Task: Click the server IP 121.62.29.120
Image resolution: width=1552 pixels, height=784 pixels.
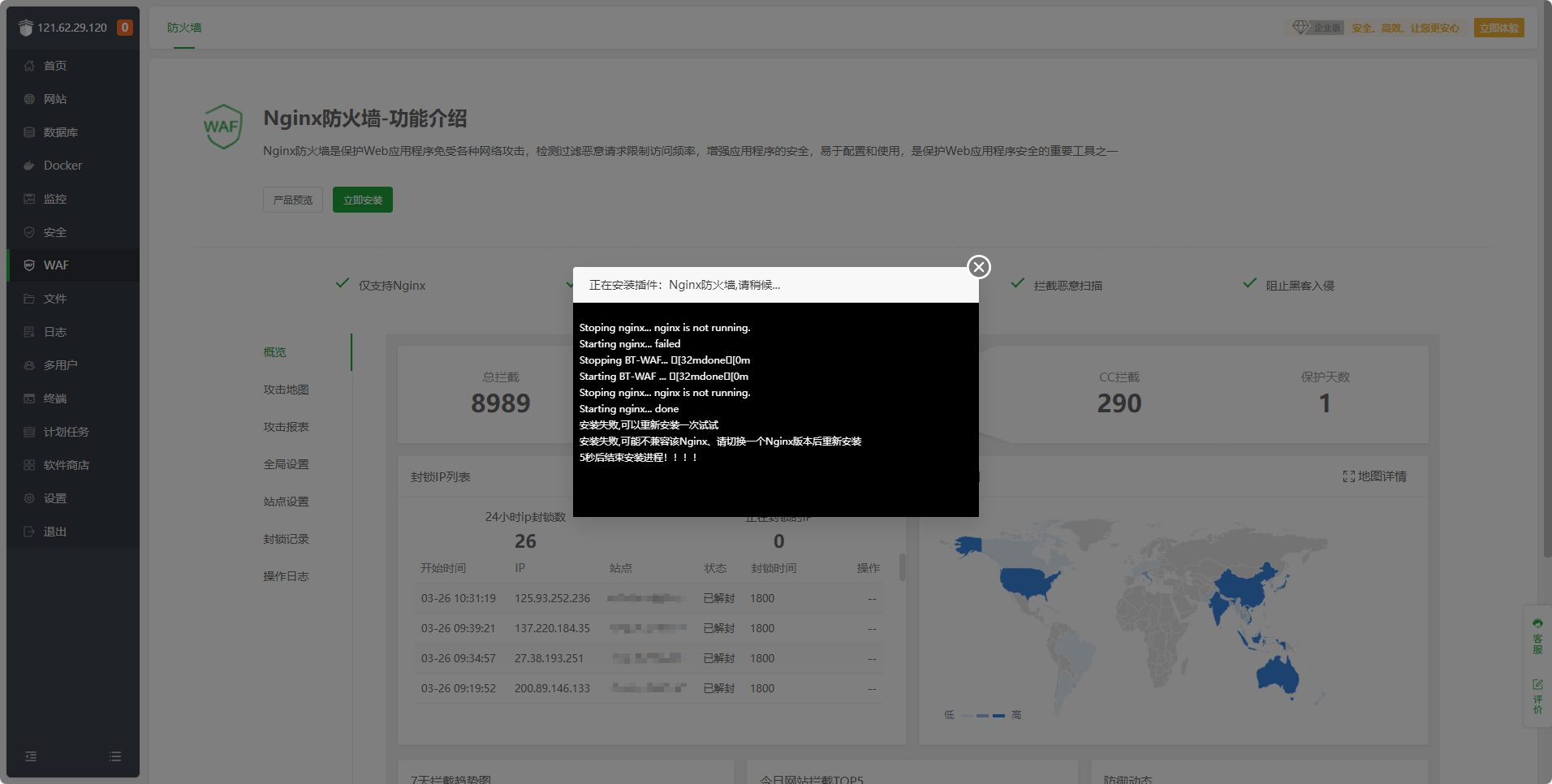Action: pos(72,28)
